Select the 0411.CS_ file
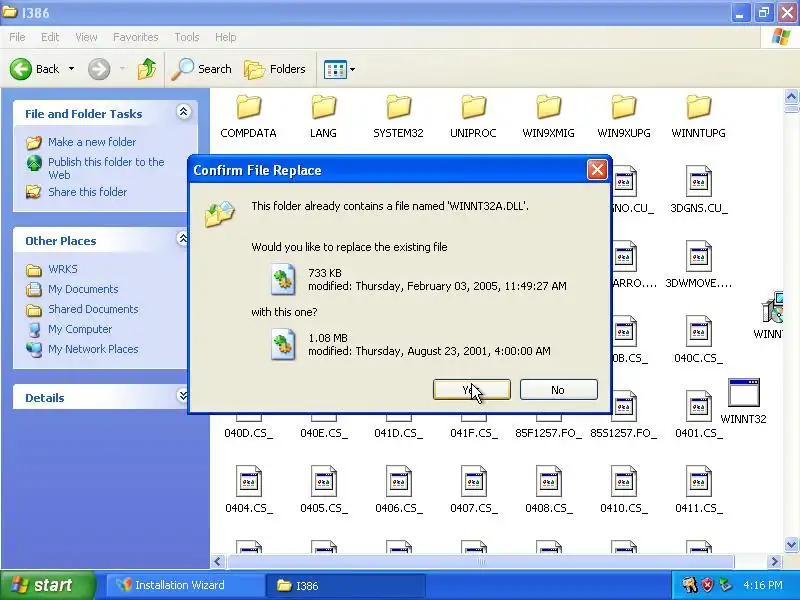This screenshot has height=600, width=800. click(x=698, y=490)
